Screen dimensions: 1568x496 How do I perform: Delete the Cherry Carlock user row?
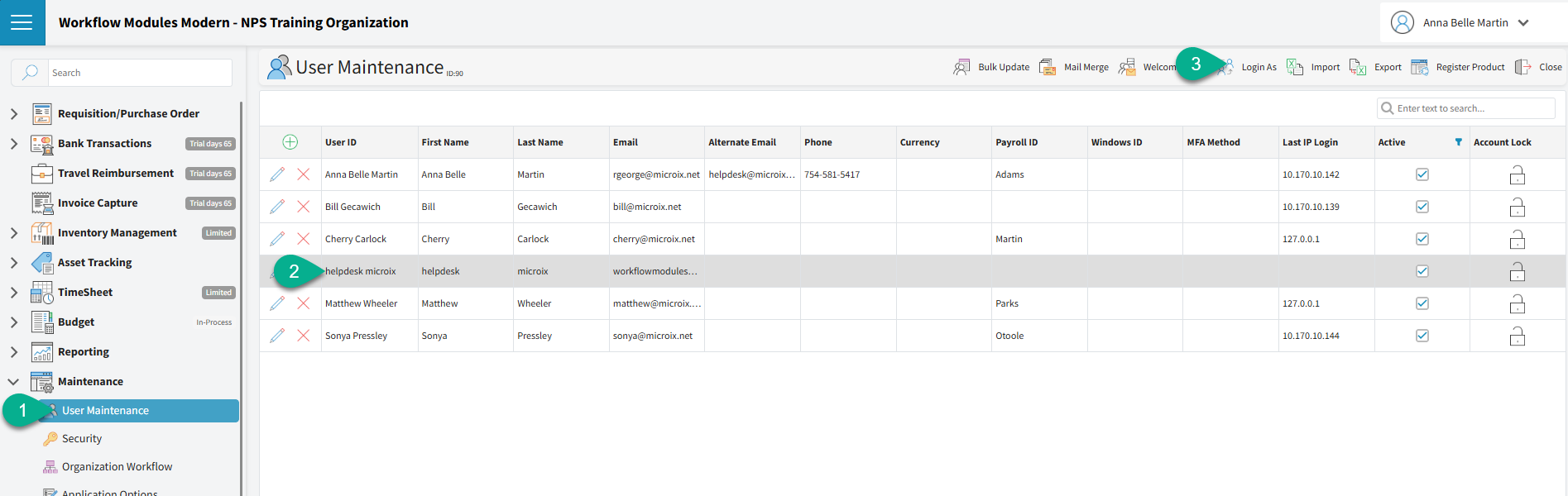tap(304, 239)
